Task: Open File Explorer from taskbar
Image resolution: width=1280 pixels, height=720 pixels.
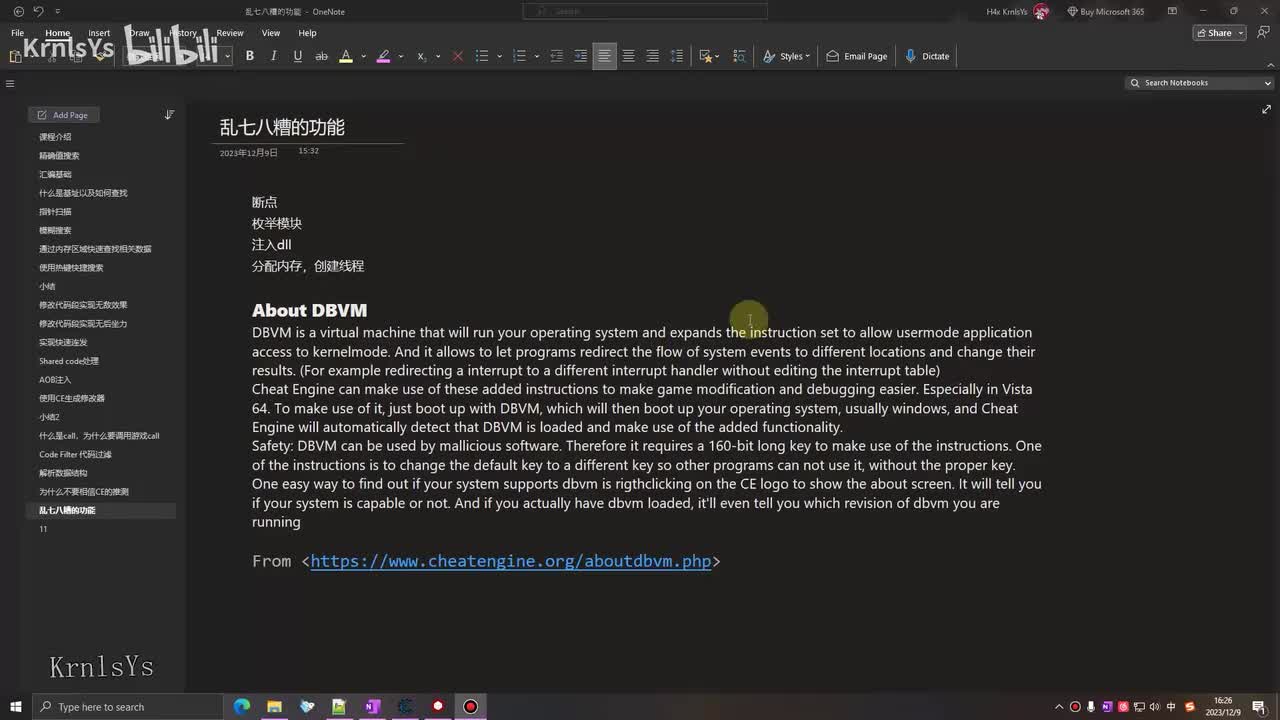Action: click(274, 707)
